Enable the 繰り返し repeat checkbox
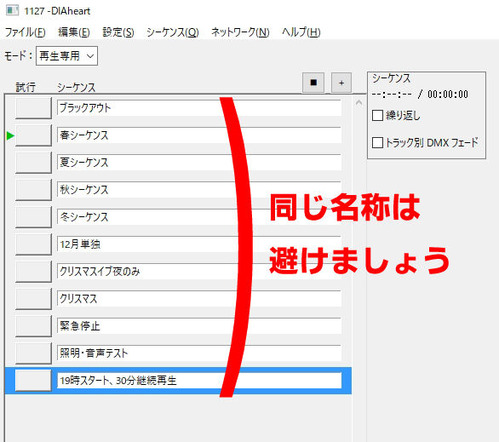 (x=377, y=116)
